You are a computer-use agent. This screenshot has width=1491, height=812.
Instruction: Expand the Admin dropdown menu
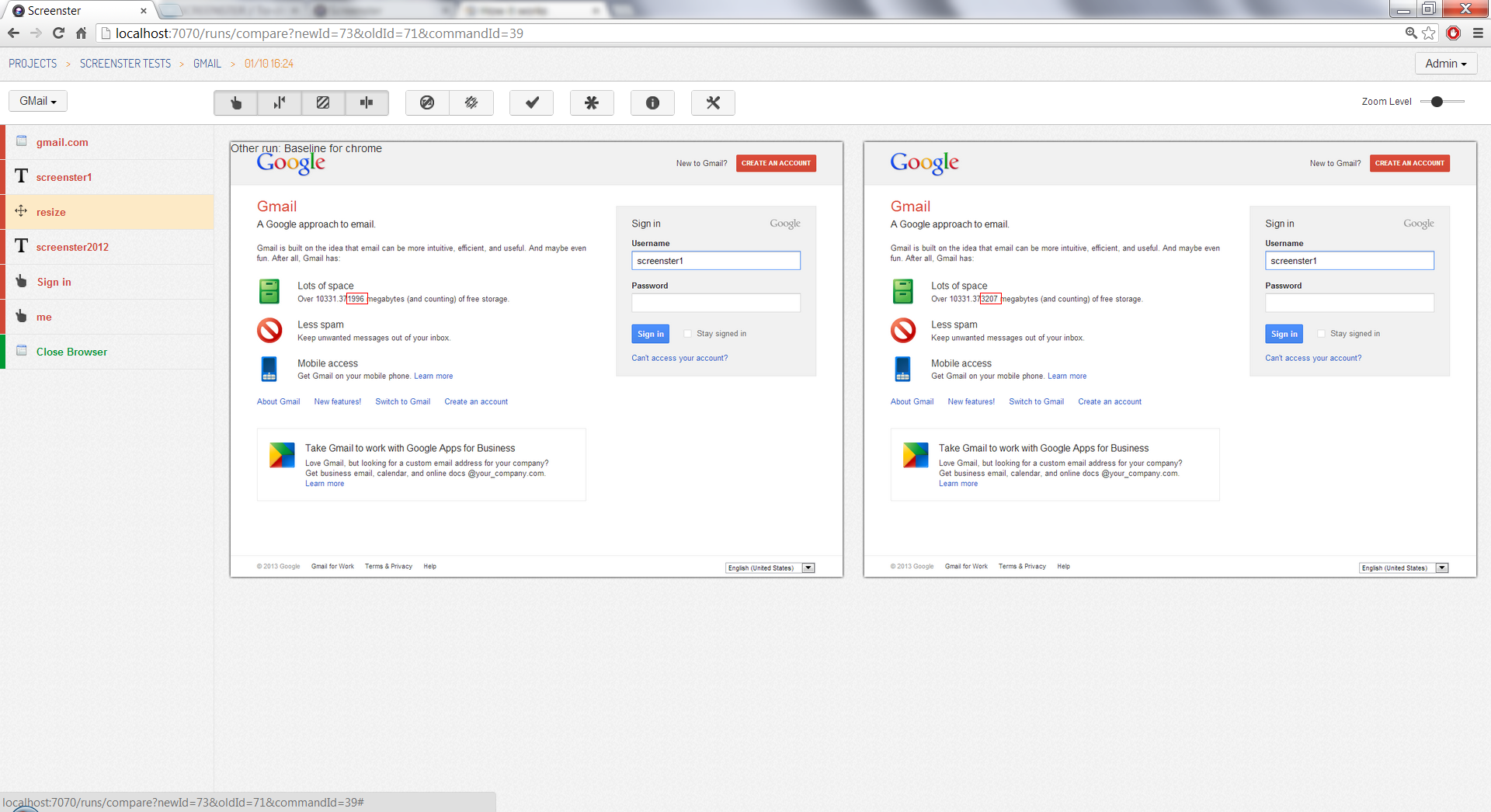[1445, 64]
